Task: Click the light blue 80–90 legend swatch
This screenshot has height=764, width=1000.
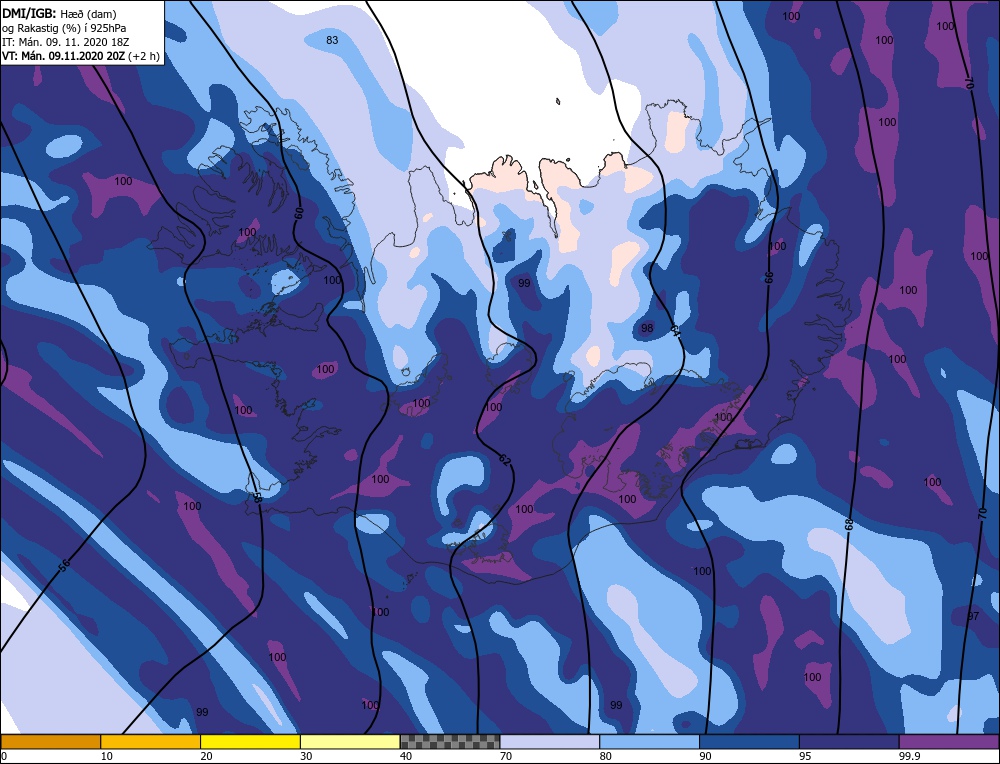Action: pos(649,741)
